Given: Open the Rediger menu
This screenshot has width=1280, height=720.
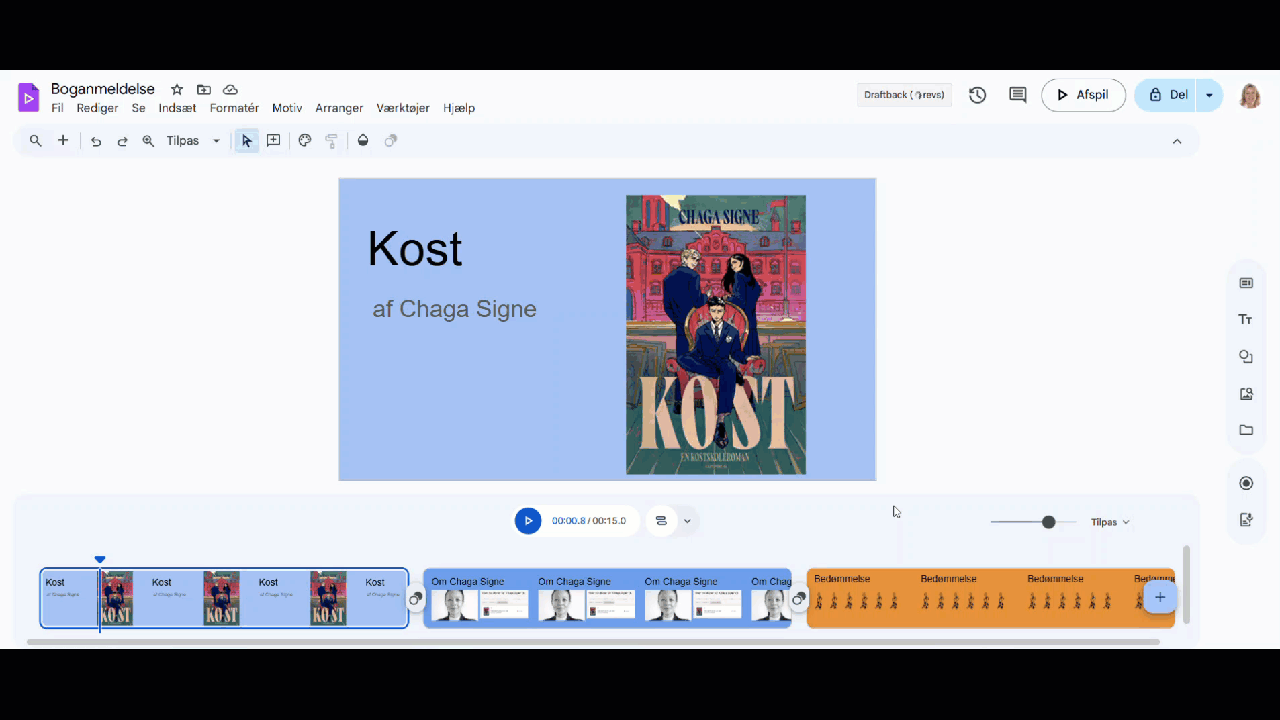Looking at the screenshot, I should pyautogui.click(x=97, y=108).
